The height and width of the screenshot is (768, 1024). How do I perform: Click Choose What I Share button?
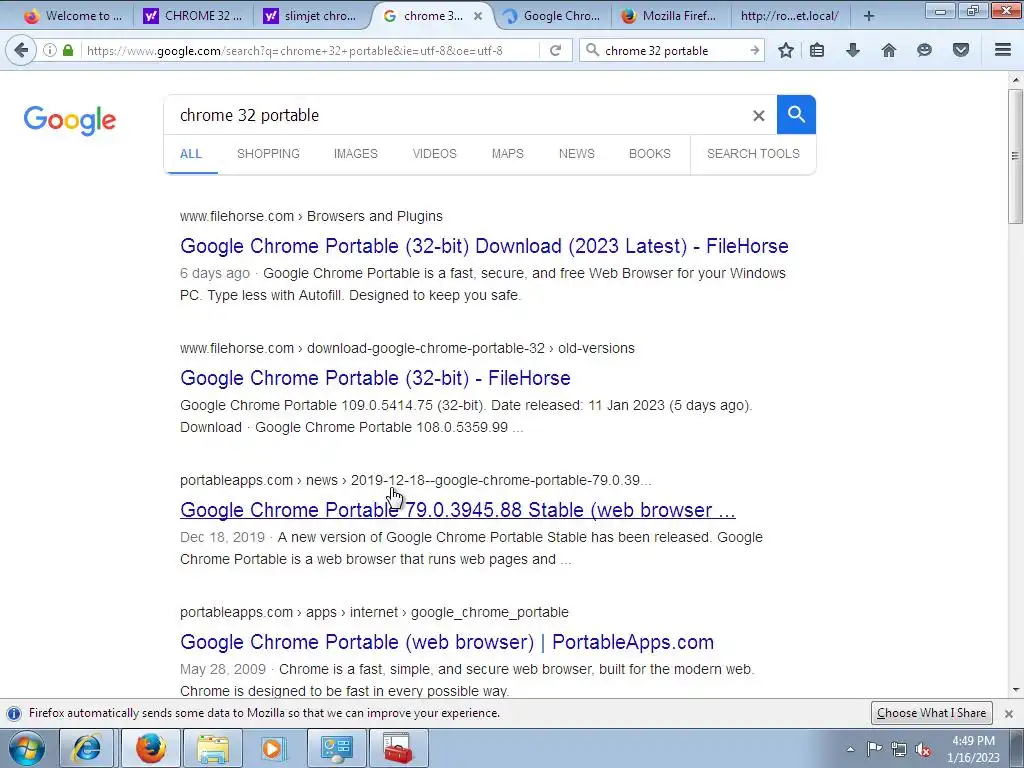[x=931, y=713]
